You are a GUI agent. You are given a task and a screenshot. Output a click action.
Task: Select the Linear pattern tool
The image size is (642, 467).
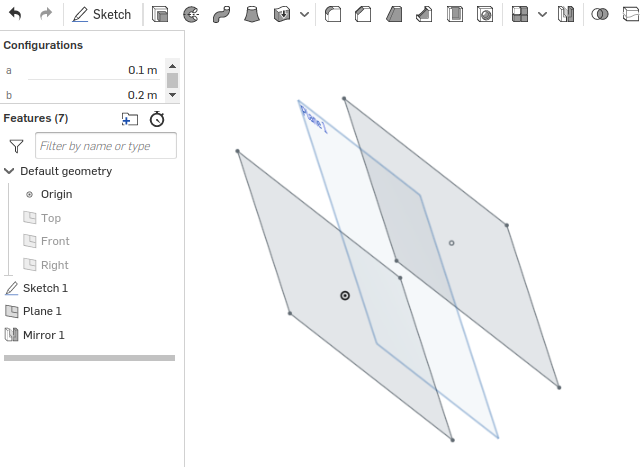click(x=520, y=14)
